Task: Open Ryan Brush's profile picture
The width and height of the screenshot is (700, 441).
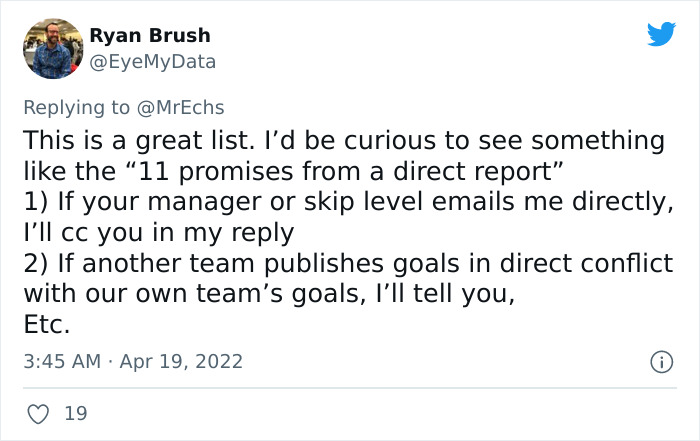Action: pos(52,47)
